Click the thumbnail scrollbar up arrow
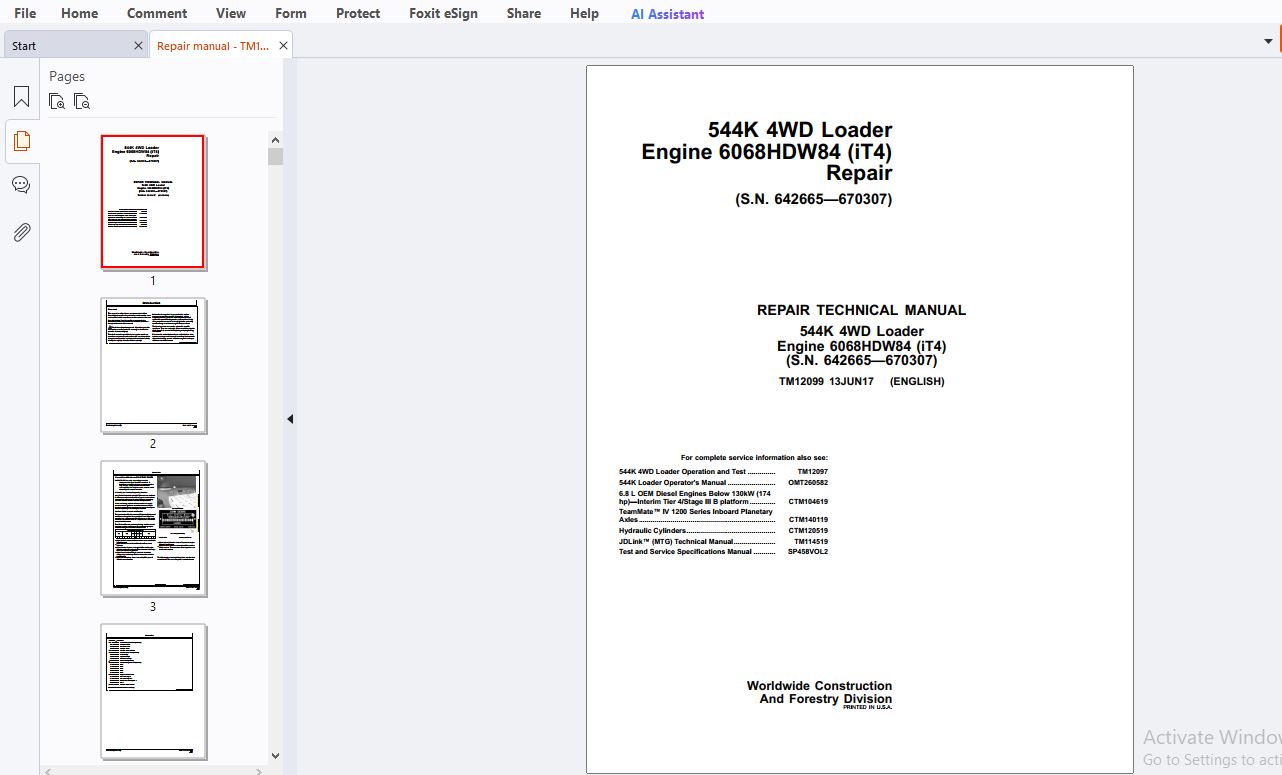The width and height of the screenshot is (1282, 775). pyautogui.click(x=276, y=139)
